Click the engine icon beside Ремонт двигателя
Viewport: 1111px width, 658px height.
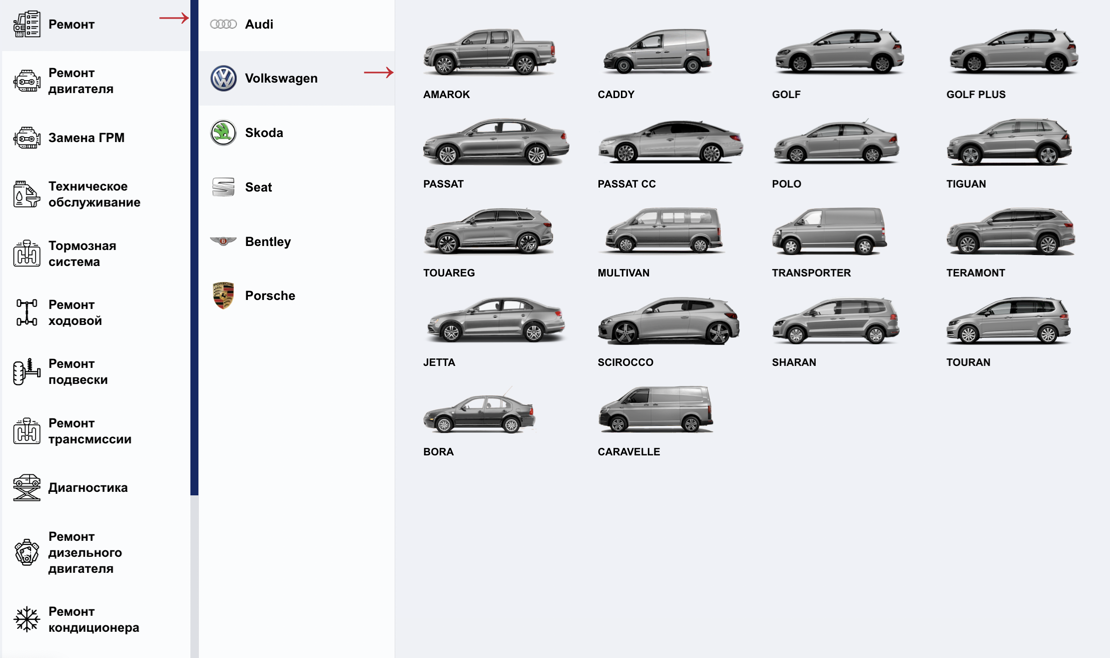27,81
